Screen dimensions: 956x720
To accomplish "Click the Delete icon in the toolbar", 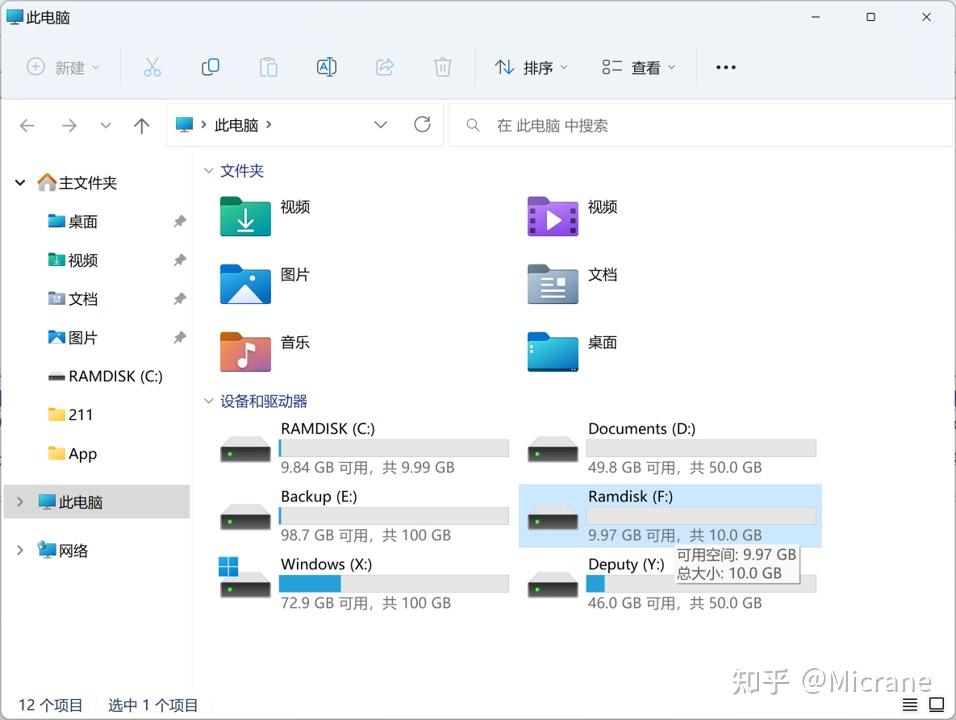I will (x=442, y=67).
